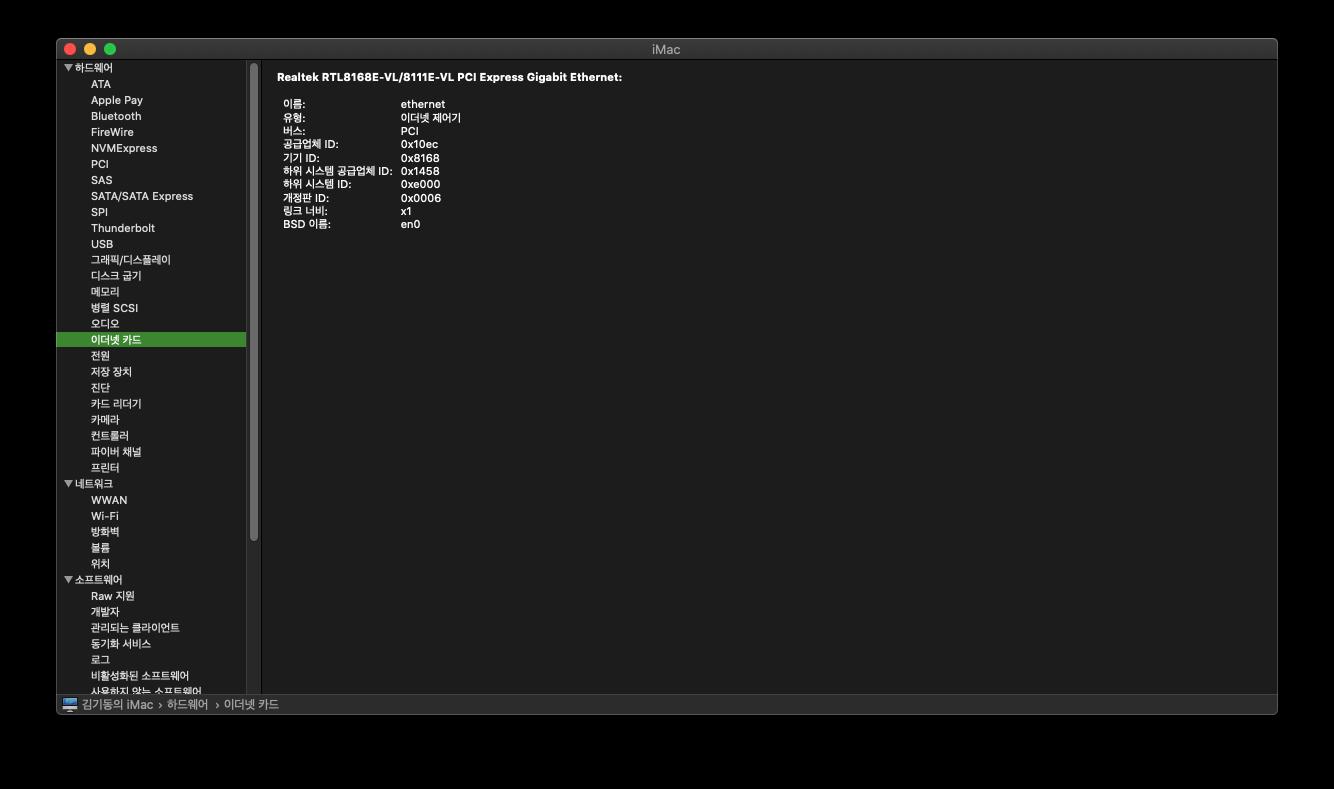Open 관리되는 클라이언트 entry
1334x789 pixels.
coord(135,628)
